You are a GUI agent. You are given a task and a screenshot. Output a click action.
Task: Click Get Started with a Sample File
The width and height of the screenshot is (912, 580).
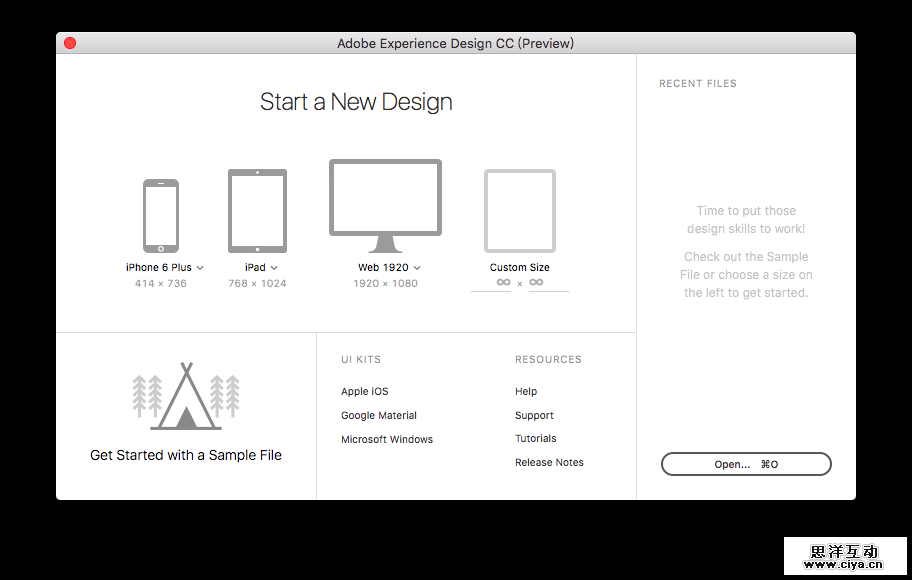tap(186, 455)
